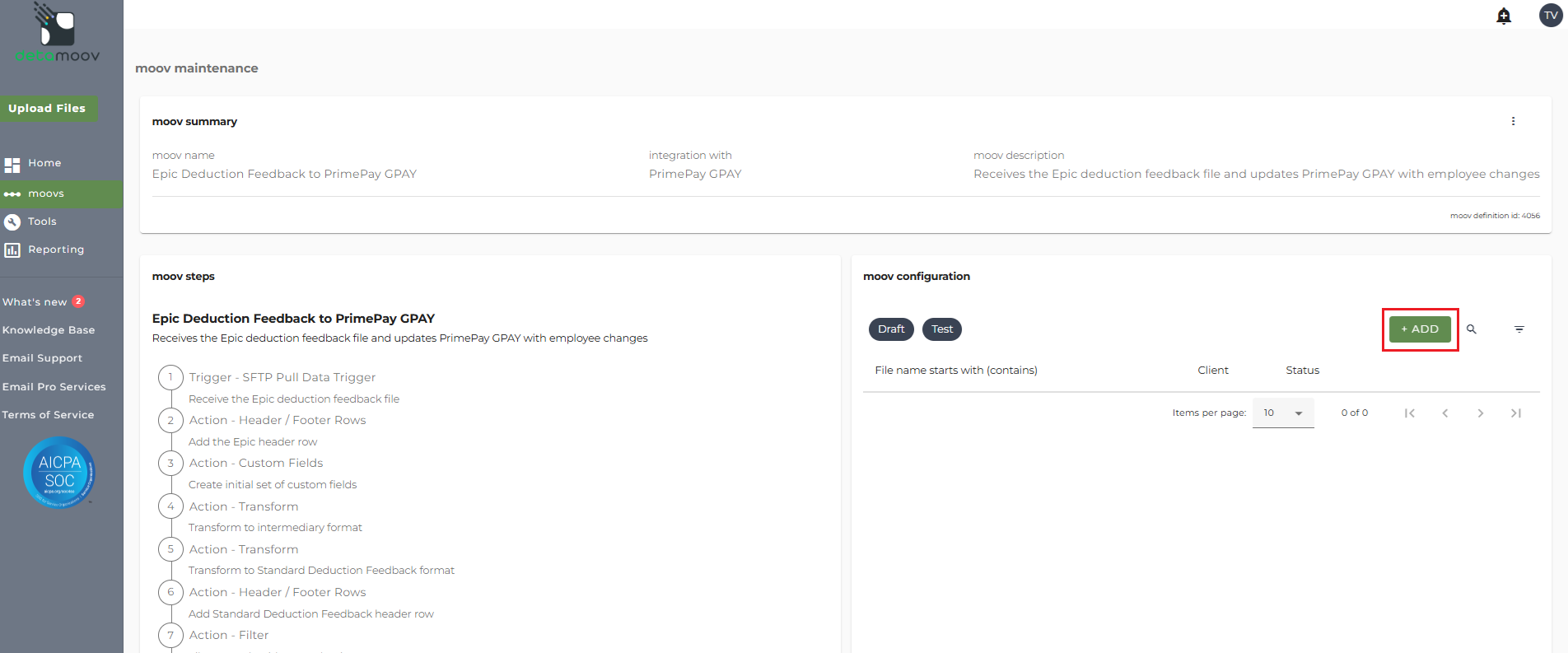
Task: Open the Home menu item
Action: (x=44, y=163)
